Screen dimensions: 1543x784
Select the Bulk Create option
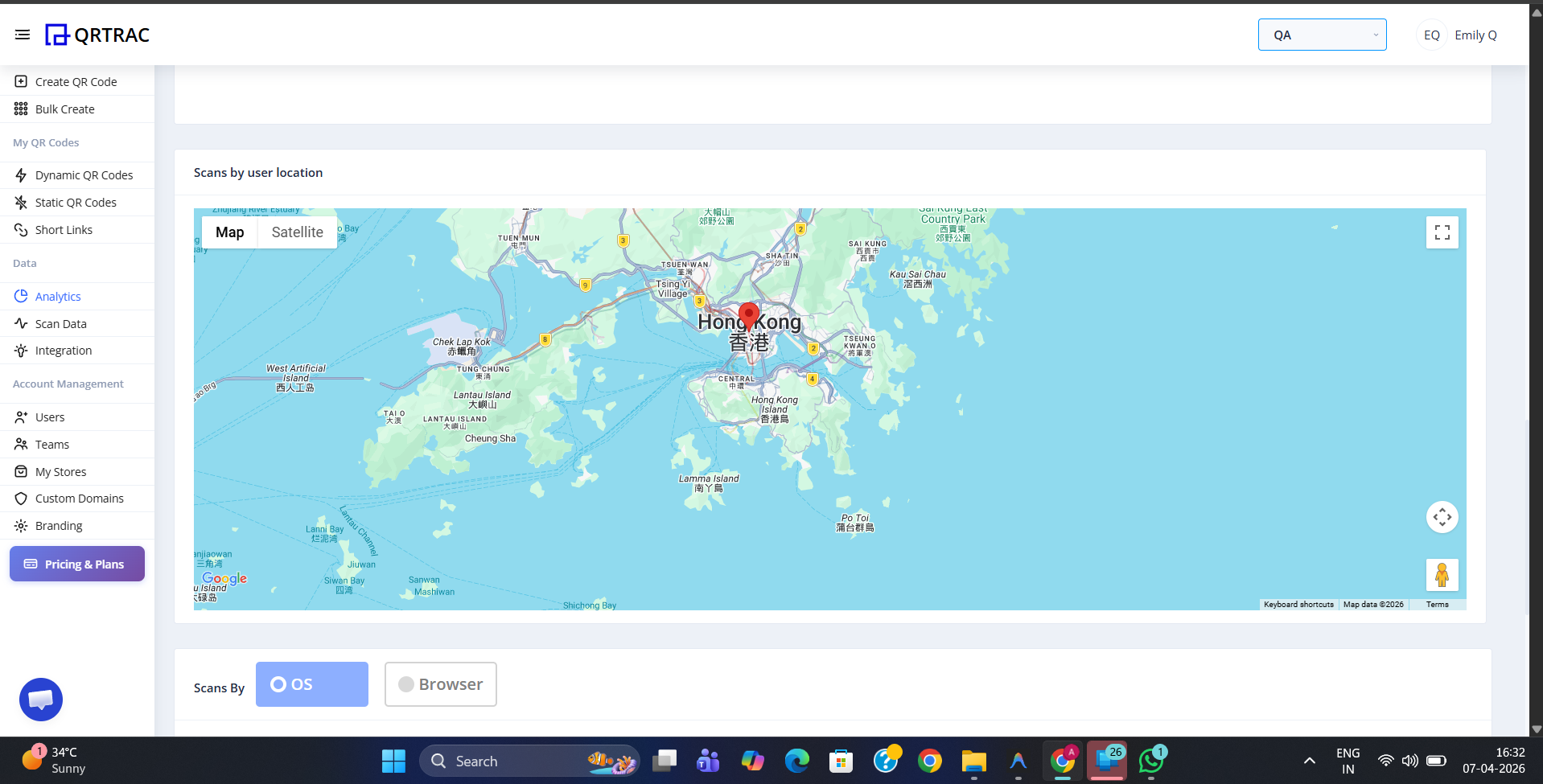click(x=64, y=109)
